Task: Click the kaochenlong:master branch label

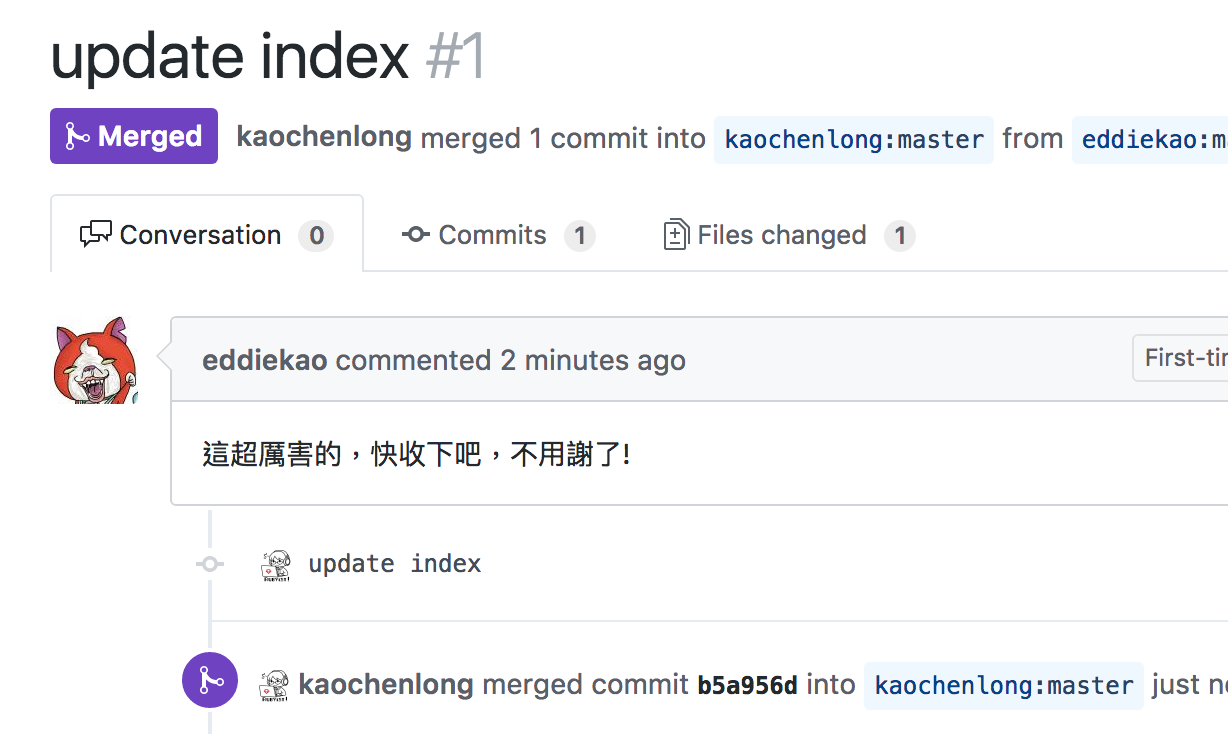Action: [853, 139]
